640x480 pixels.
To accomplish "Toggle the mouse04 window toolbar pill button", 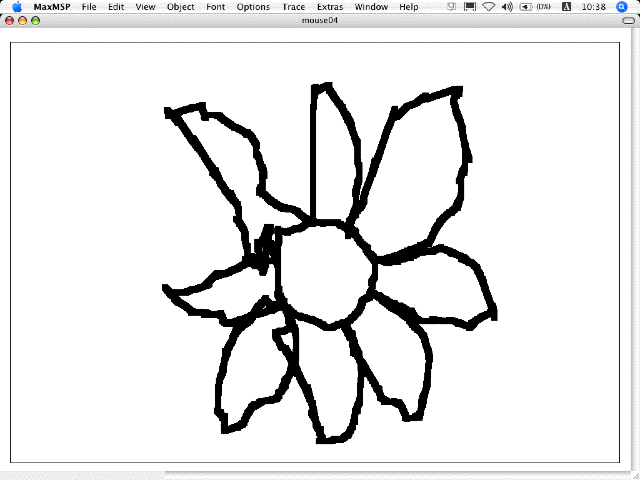I will pos(628,20).
